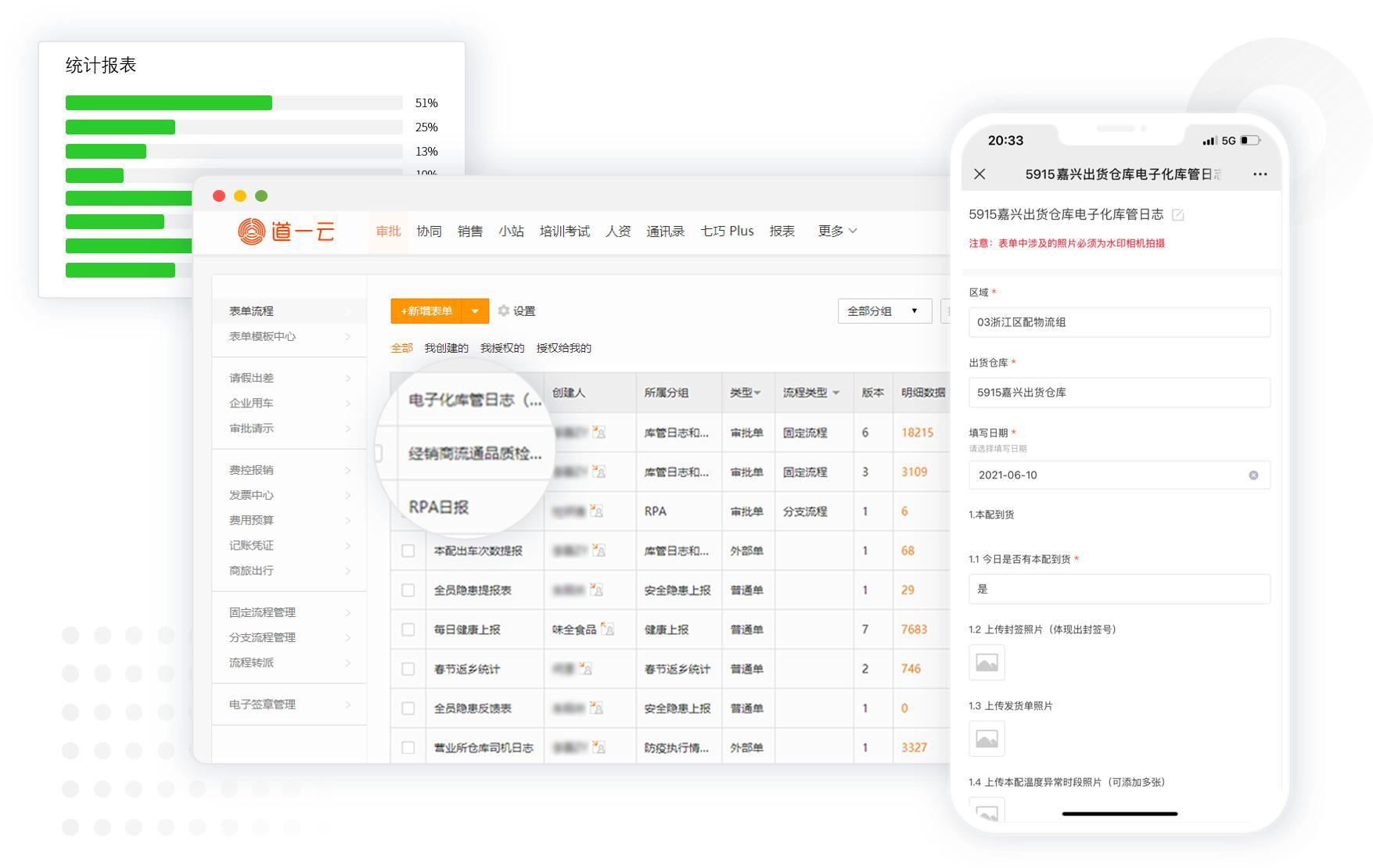This screenshot has height=868, width=1373.
Task: Open the 流程类型 column filter dropdown
Action: click(836, 393)
